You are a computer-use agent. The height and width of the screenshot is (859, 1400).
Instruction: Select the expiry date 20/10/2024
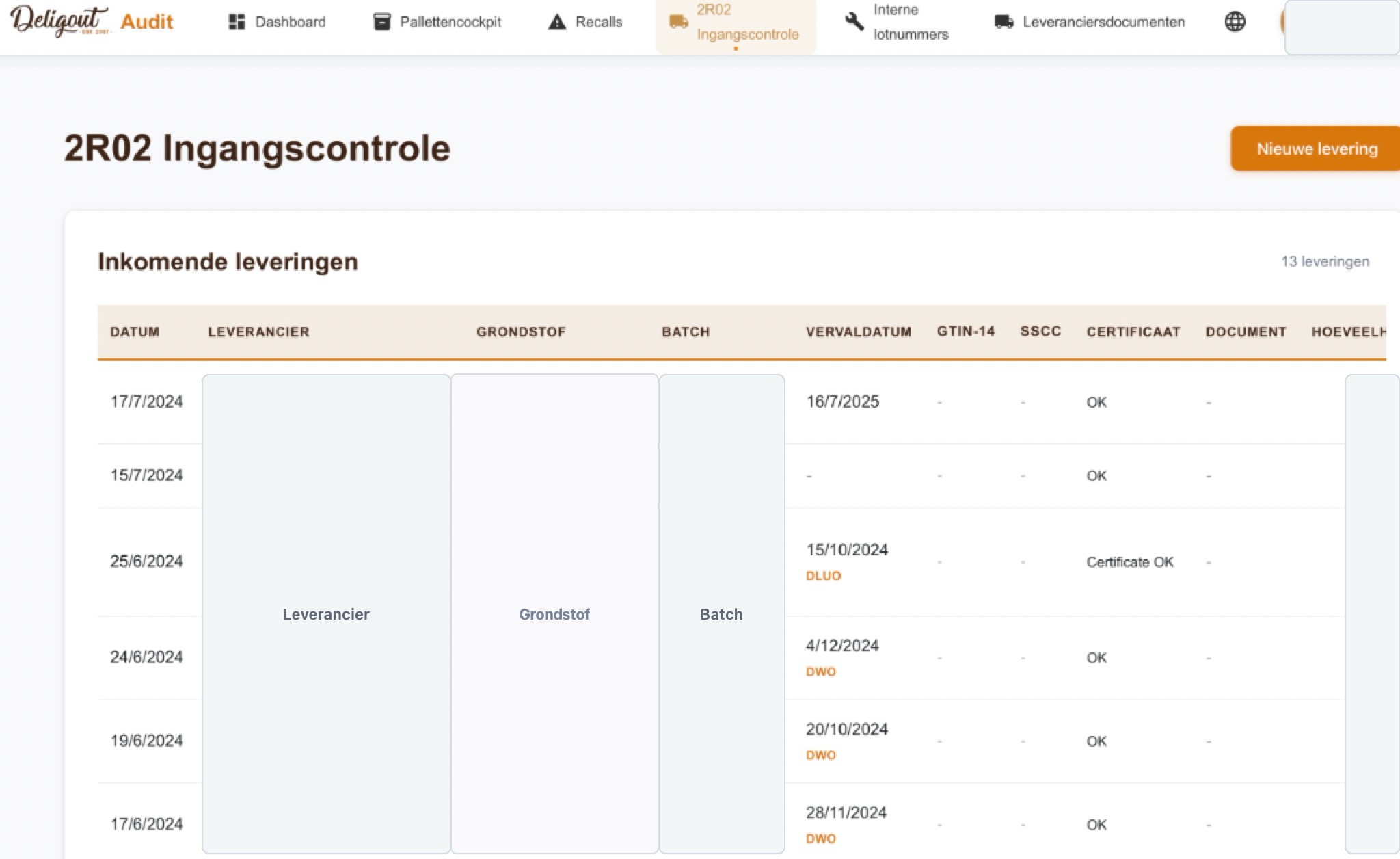(847, 729)
